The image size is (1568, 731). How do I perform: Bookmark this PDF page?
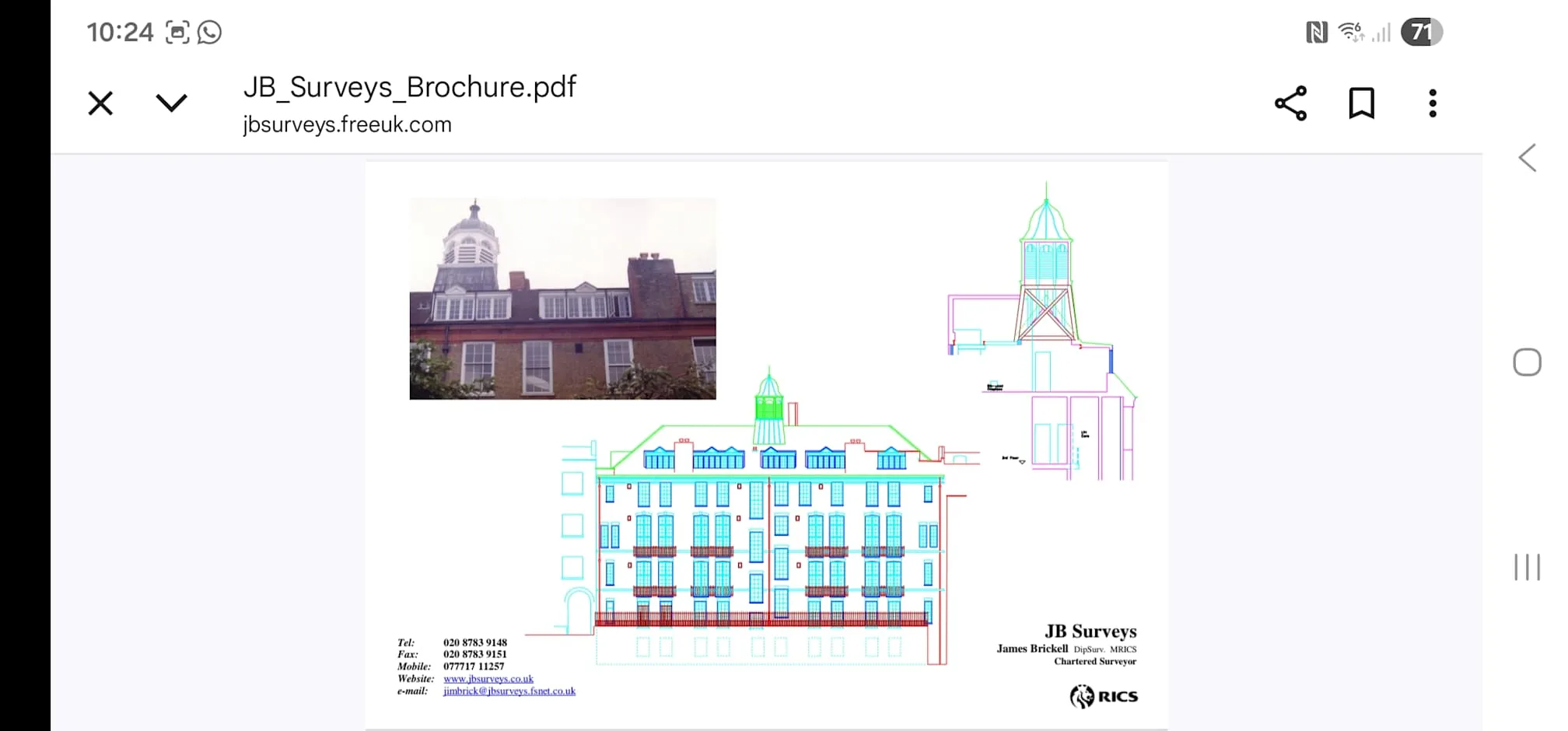coord(1361,103)
